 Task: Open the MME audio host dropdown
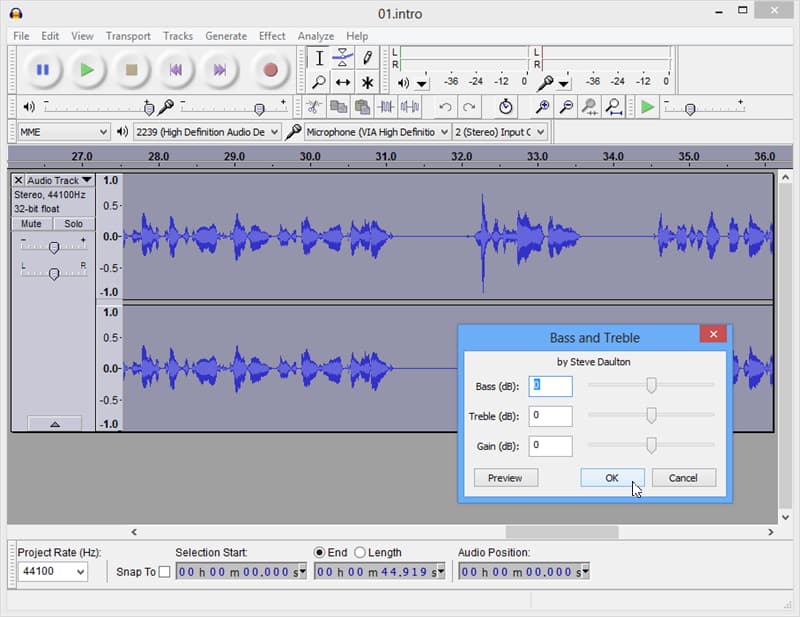64,132
